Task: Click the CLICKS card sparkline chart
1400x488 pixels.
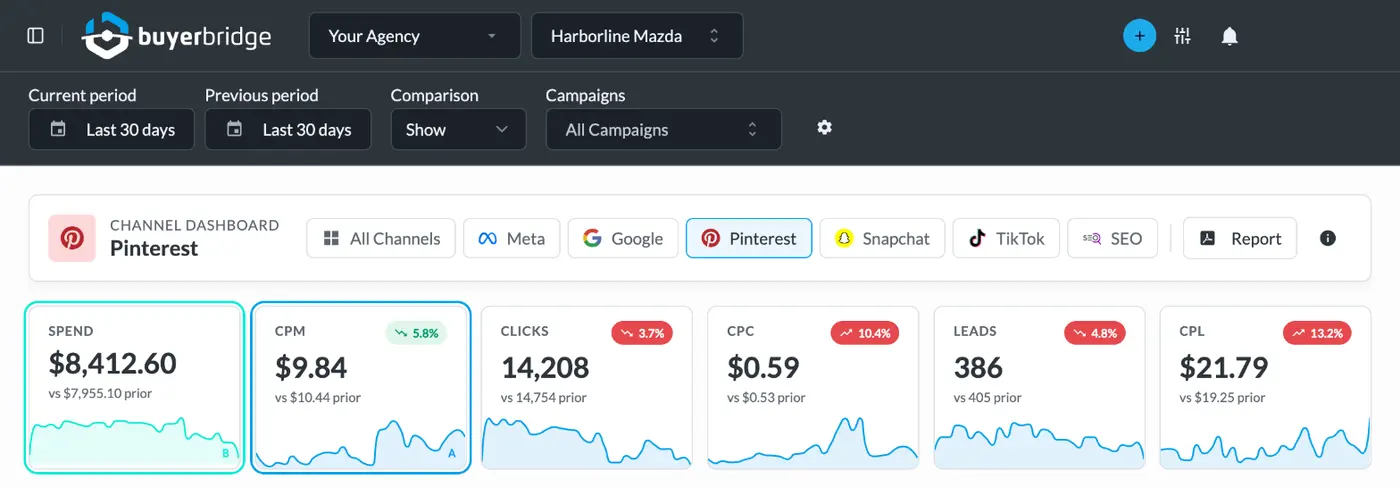Action: click(x=587, y=442)
